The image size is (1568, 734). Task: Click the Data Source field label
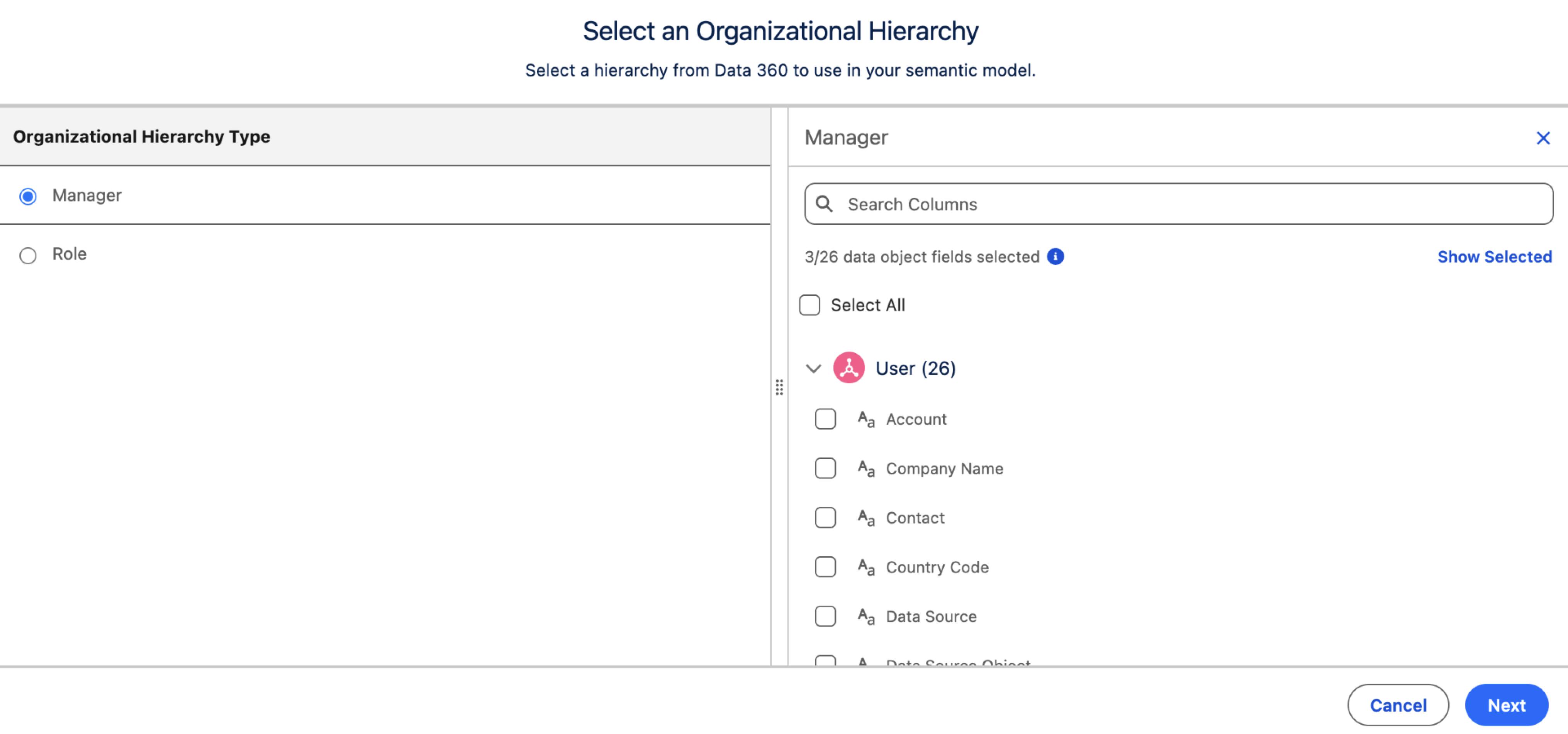[x=931, y=617]
